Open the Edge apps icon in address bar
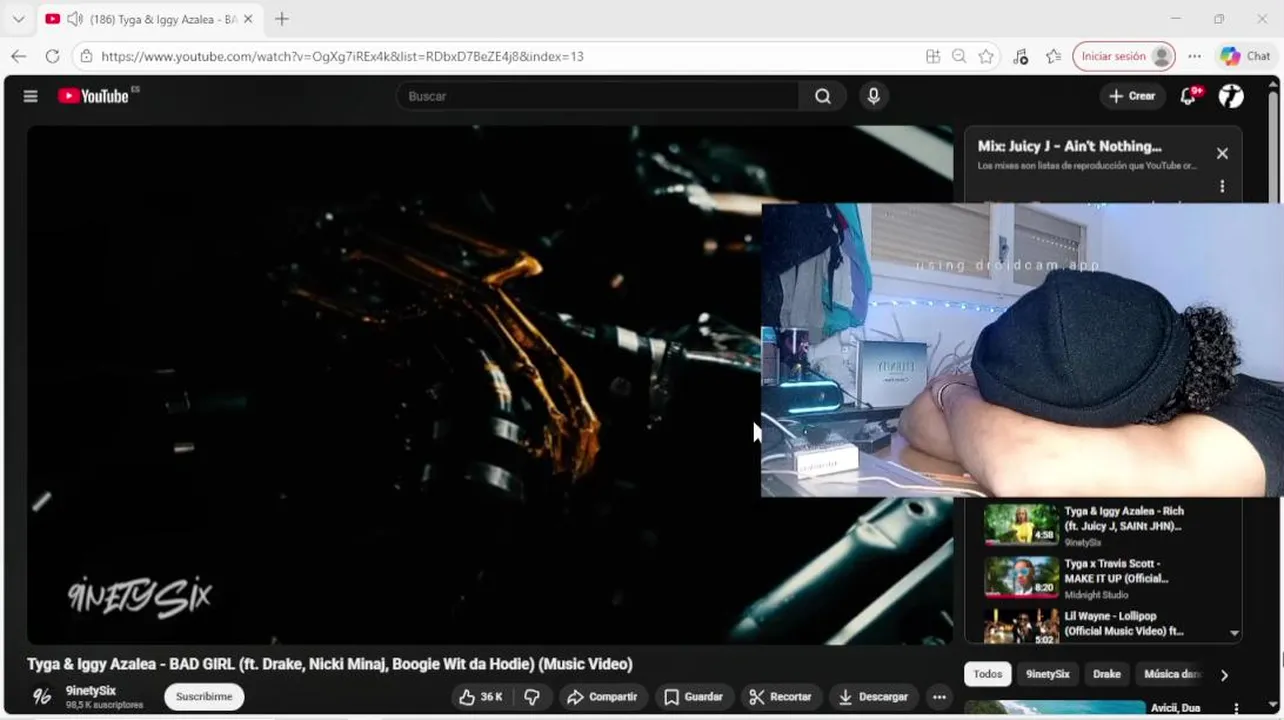The image size is (1284, 720). (x=933, y=56)
